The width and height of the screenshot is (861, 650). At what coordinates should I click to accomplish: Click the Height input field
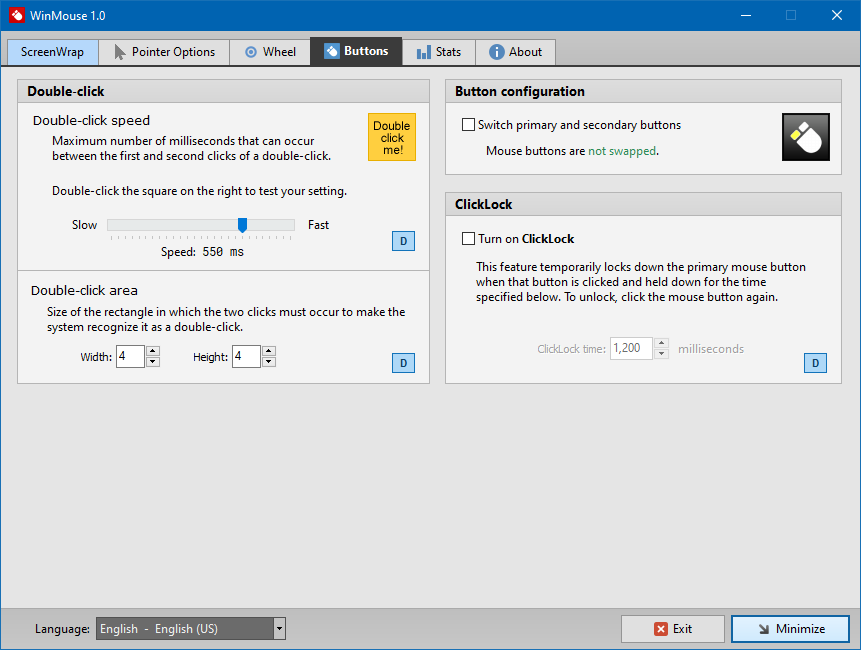[246, 357]
